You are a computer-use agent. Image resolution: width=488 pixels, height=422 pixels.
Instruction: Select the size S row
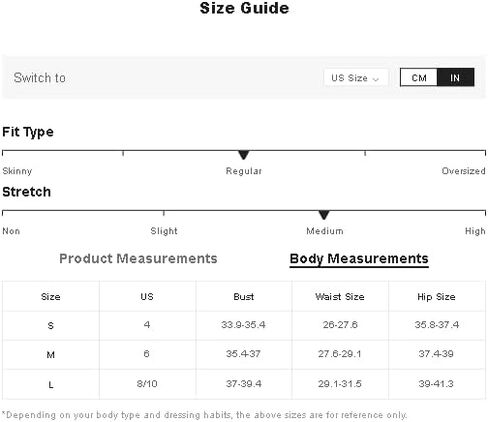pos(244,325)
